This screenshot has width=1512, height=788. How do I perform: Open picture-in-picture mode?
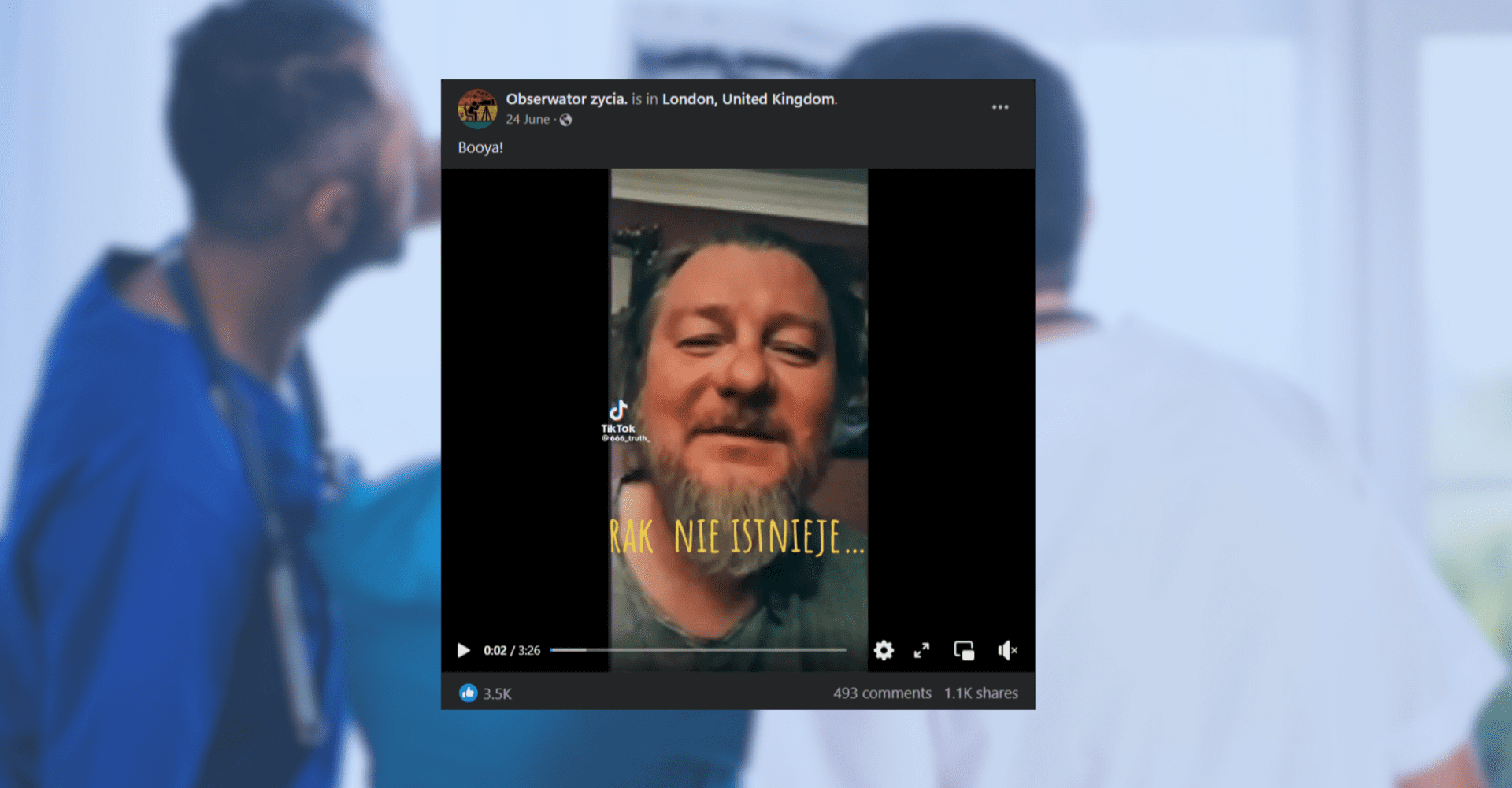[964, 650]
